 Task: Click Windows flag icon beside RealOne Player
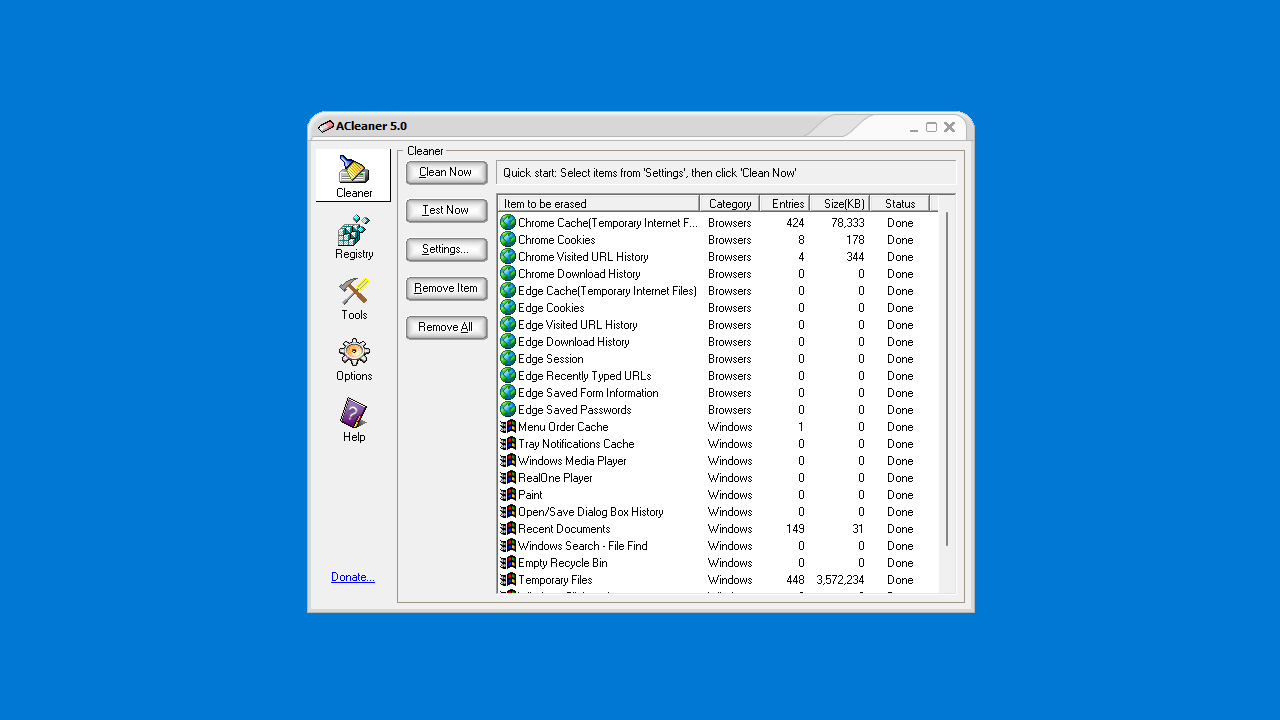(508, 478)
